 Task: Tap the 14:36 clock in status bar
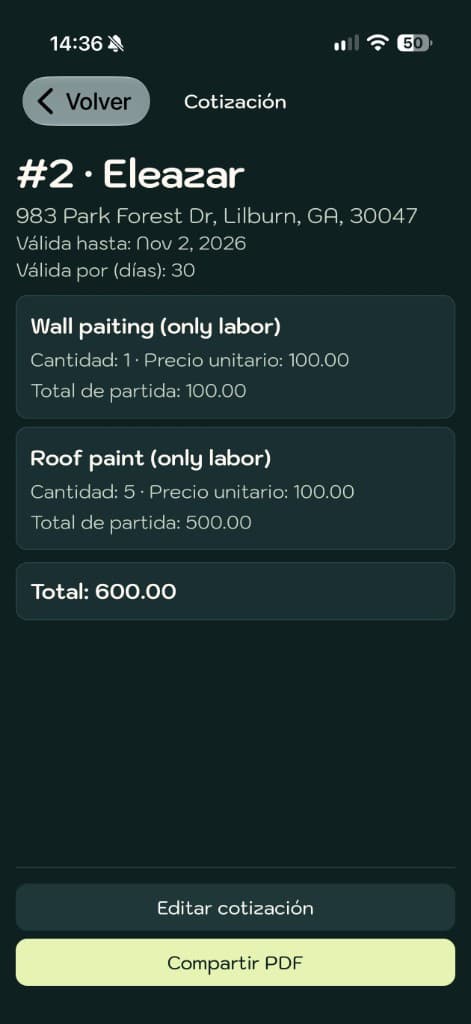76,44
